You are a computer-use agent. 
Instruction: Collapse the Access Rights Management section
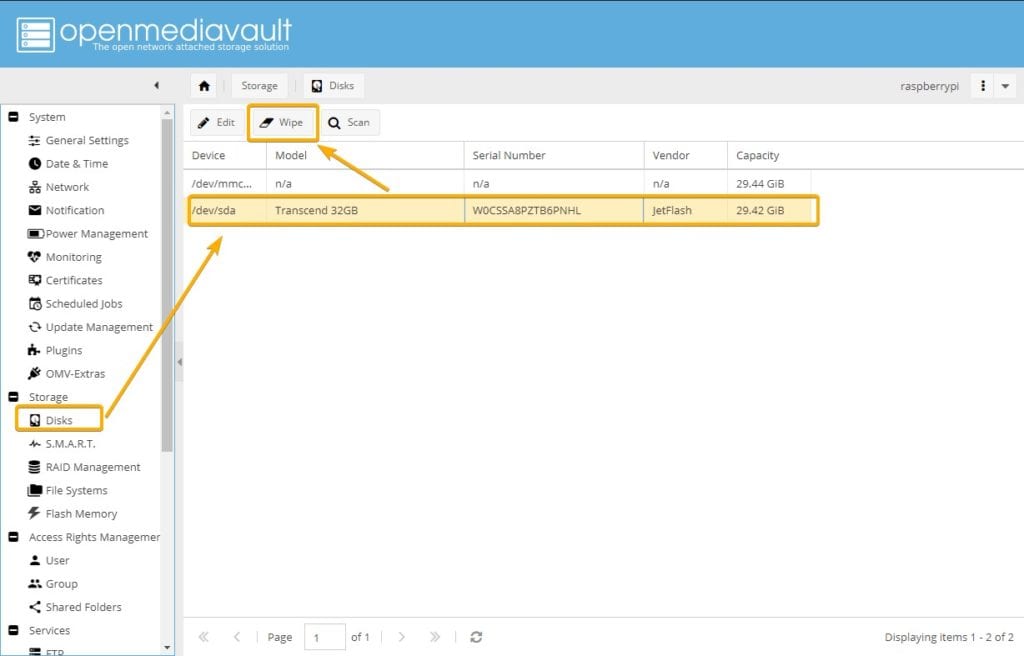14,537
